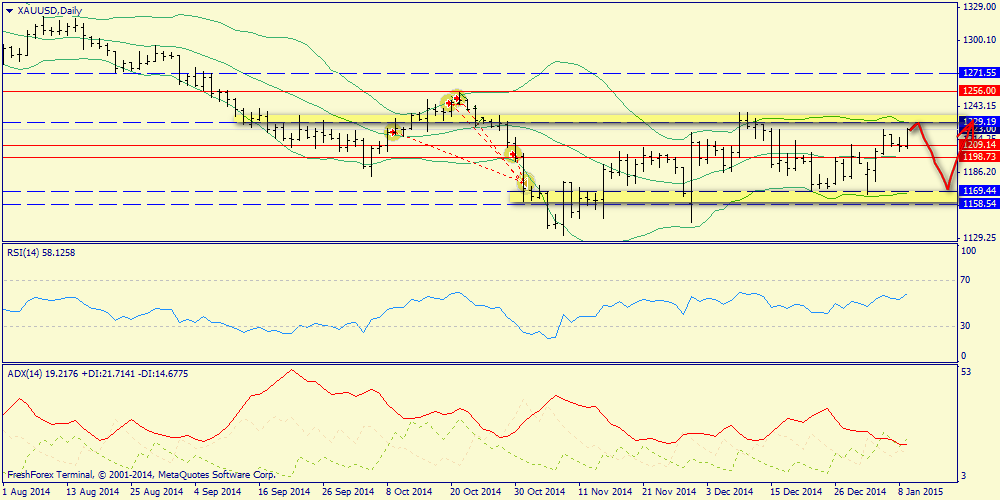
Task: Click the yellow-circled marker near 8 Oct 2014
Action: coord(394,131)
